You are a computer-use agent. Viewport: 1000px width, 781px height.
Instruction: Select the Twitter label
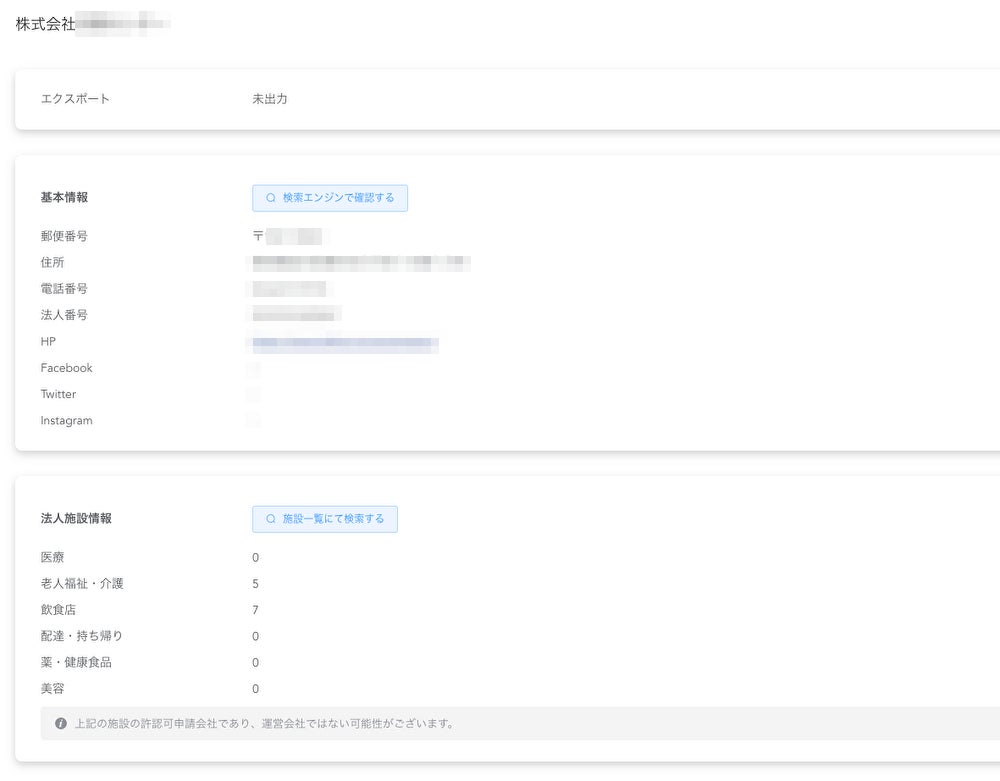click(58, 394)
